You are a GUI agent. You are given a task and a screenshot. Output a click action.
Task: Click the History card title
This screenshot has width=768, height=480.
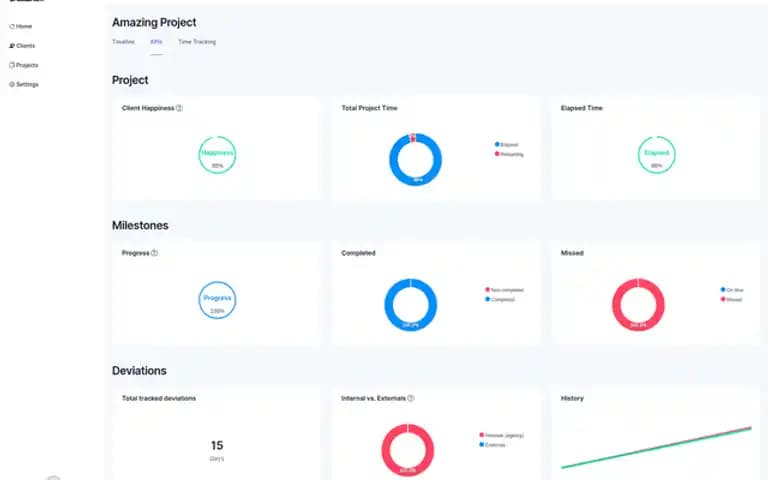click(572, 398)
